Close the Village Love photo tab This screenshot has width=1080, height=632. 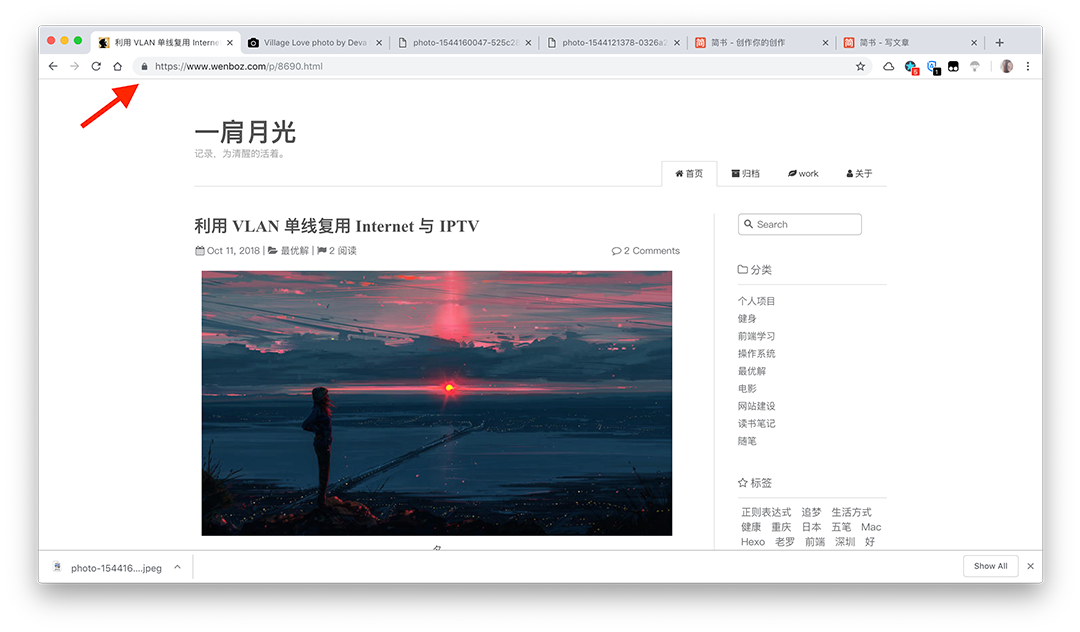(379, 43)
